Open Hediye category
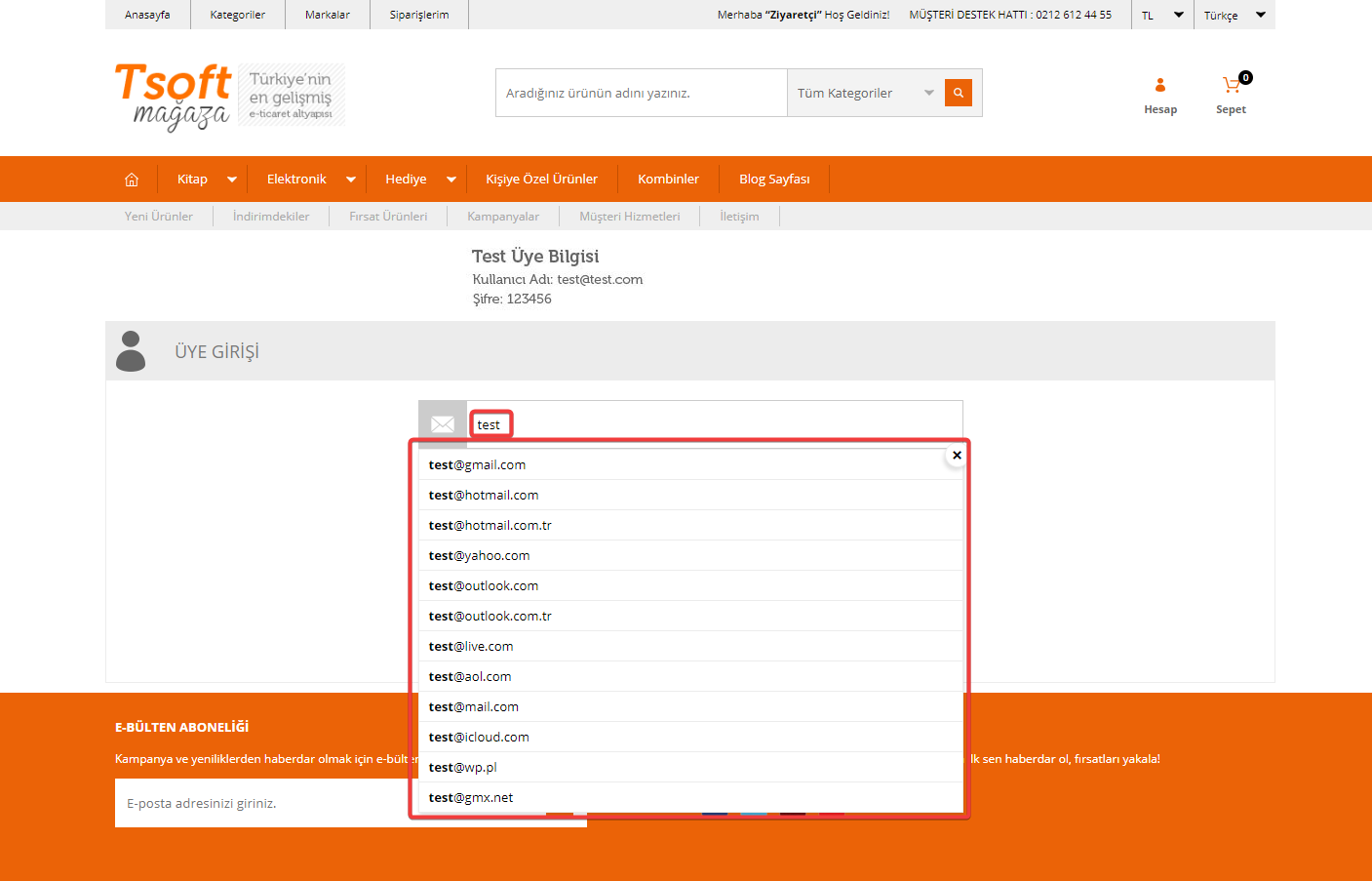 (406, 180)
